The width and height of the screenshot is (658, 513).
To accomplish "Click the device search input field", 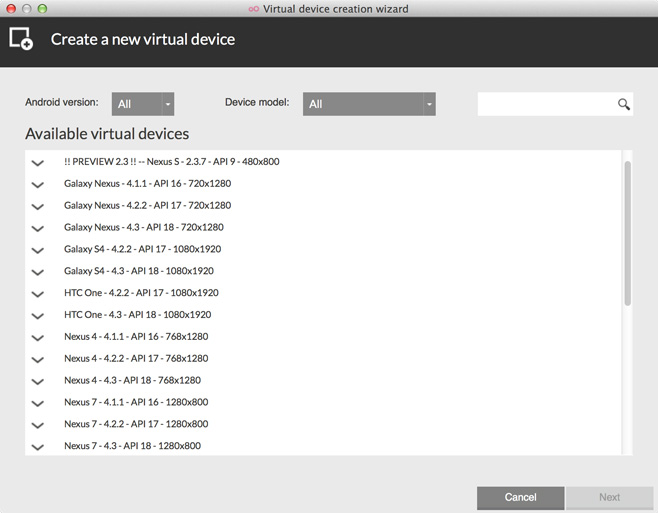I will tap(555, 104).
